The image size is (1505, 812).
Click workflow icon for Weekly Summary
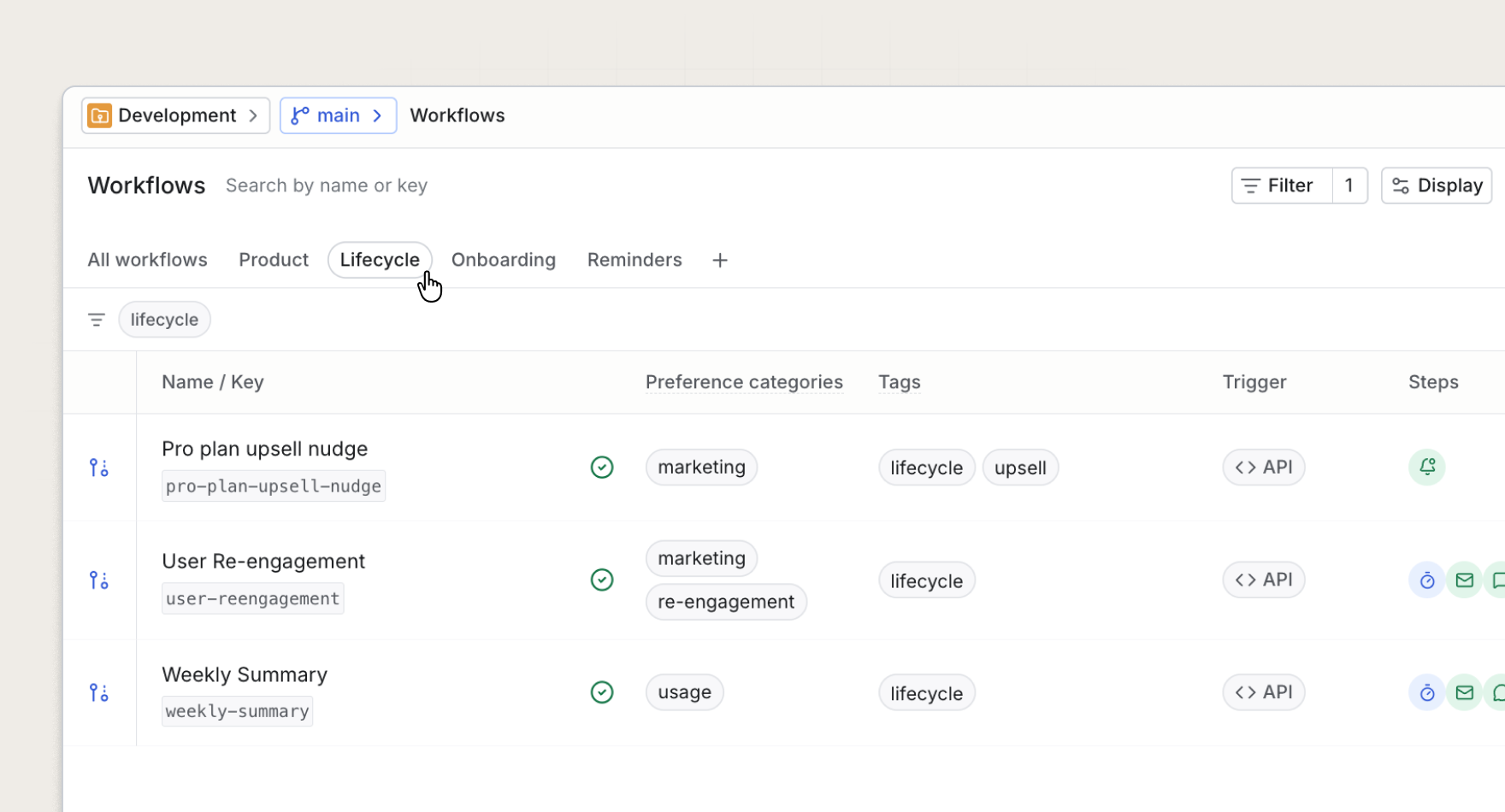tap(99, 692)
